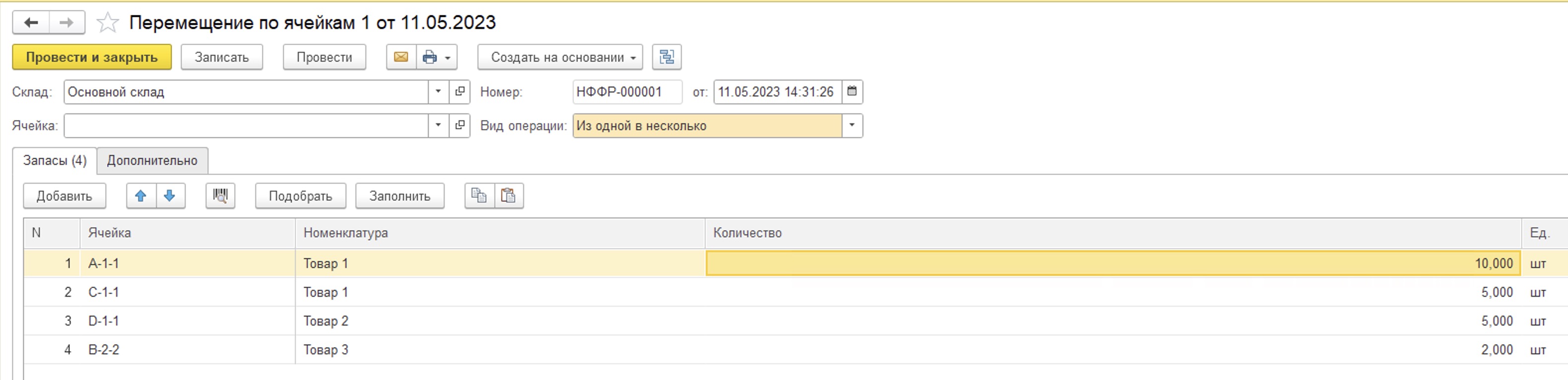This screenshot has height=380, width=1568.
Task: Open the date calendar picker
Action: [x=852, y=92]
